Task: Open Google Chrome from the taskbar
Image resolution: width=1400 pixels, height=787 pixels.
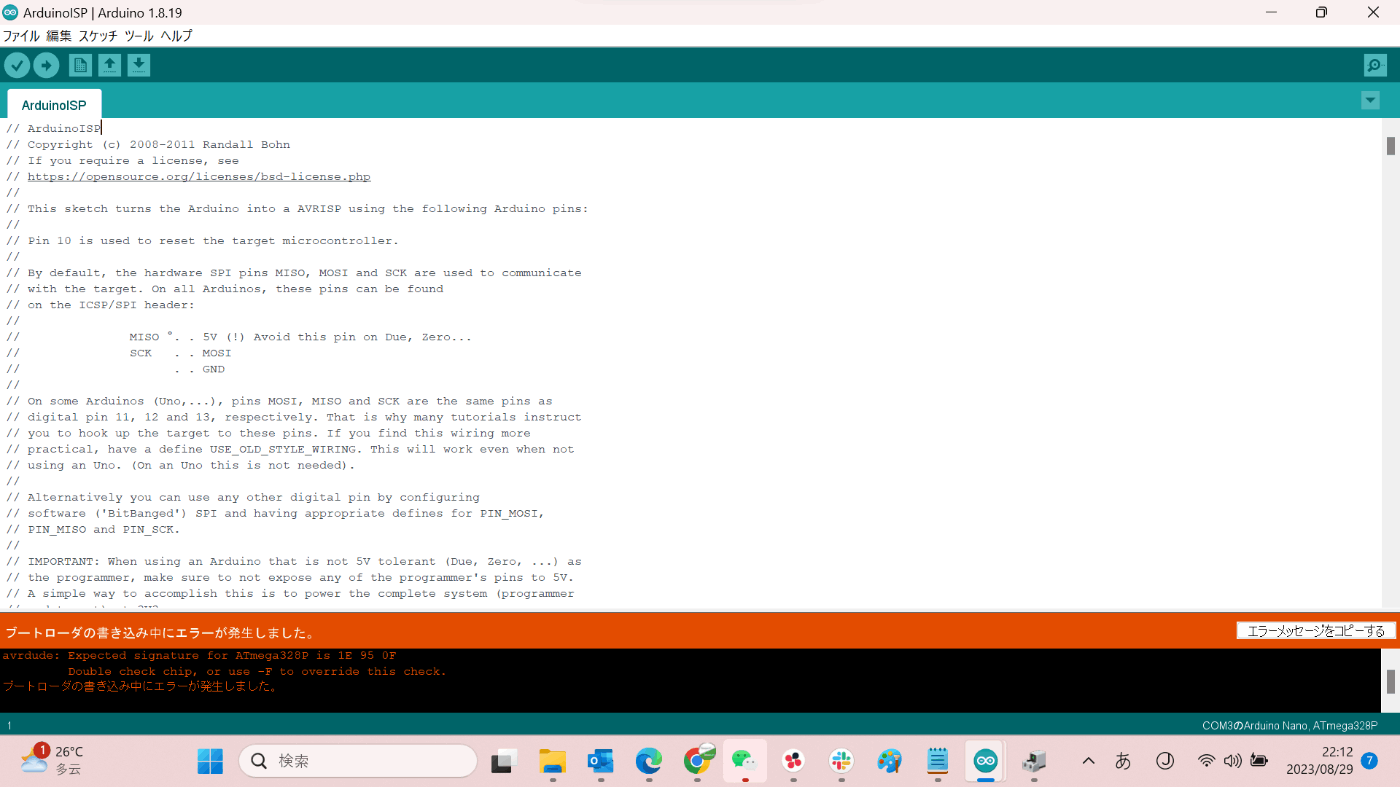Action: point(698,761)
